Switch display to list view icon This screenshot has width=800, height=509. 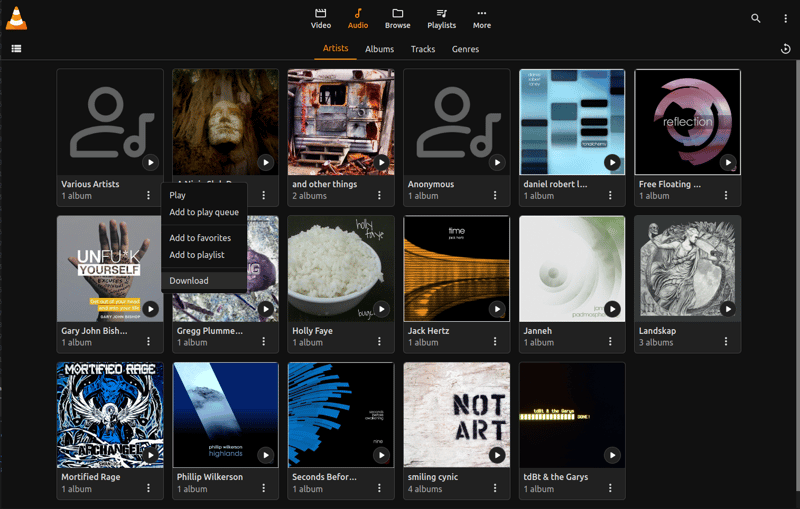point(16,48)
